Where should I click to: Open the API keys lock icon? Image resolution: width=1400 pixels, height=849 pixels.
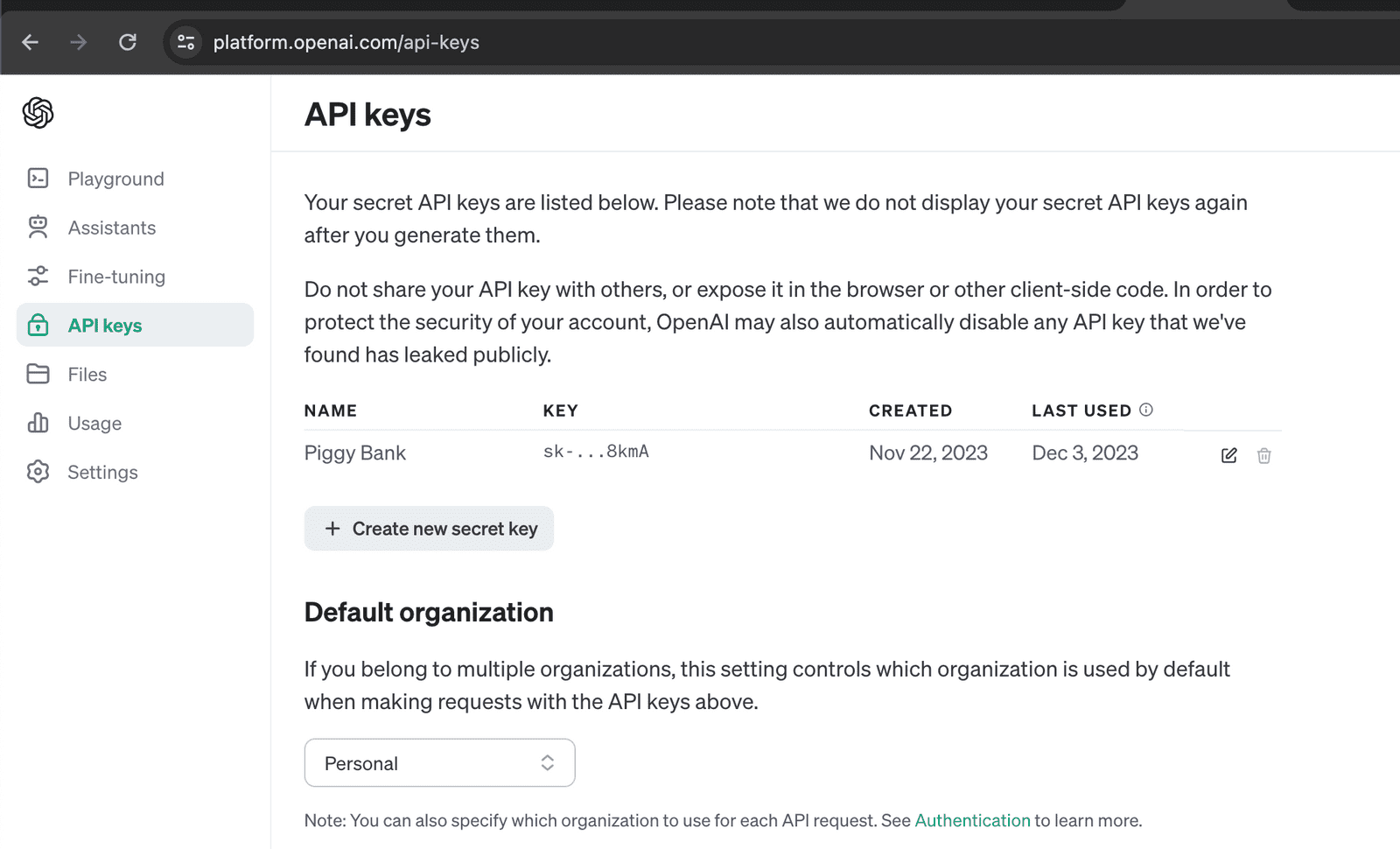coord(38,325)
